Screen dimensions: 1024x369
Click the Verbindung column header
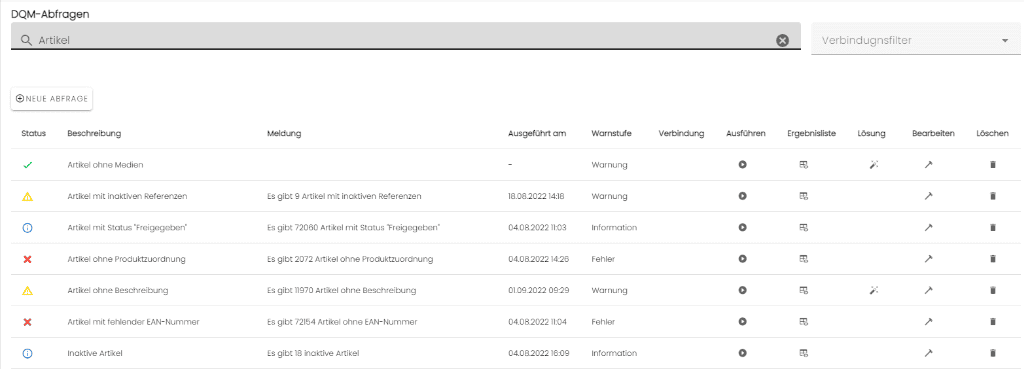(x=681, y=133)
